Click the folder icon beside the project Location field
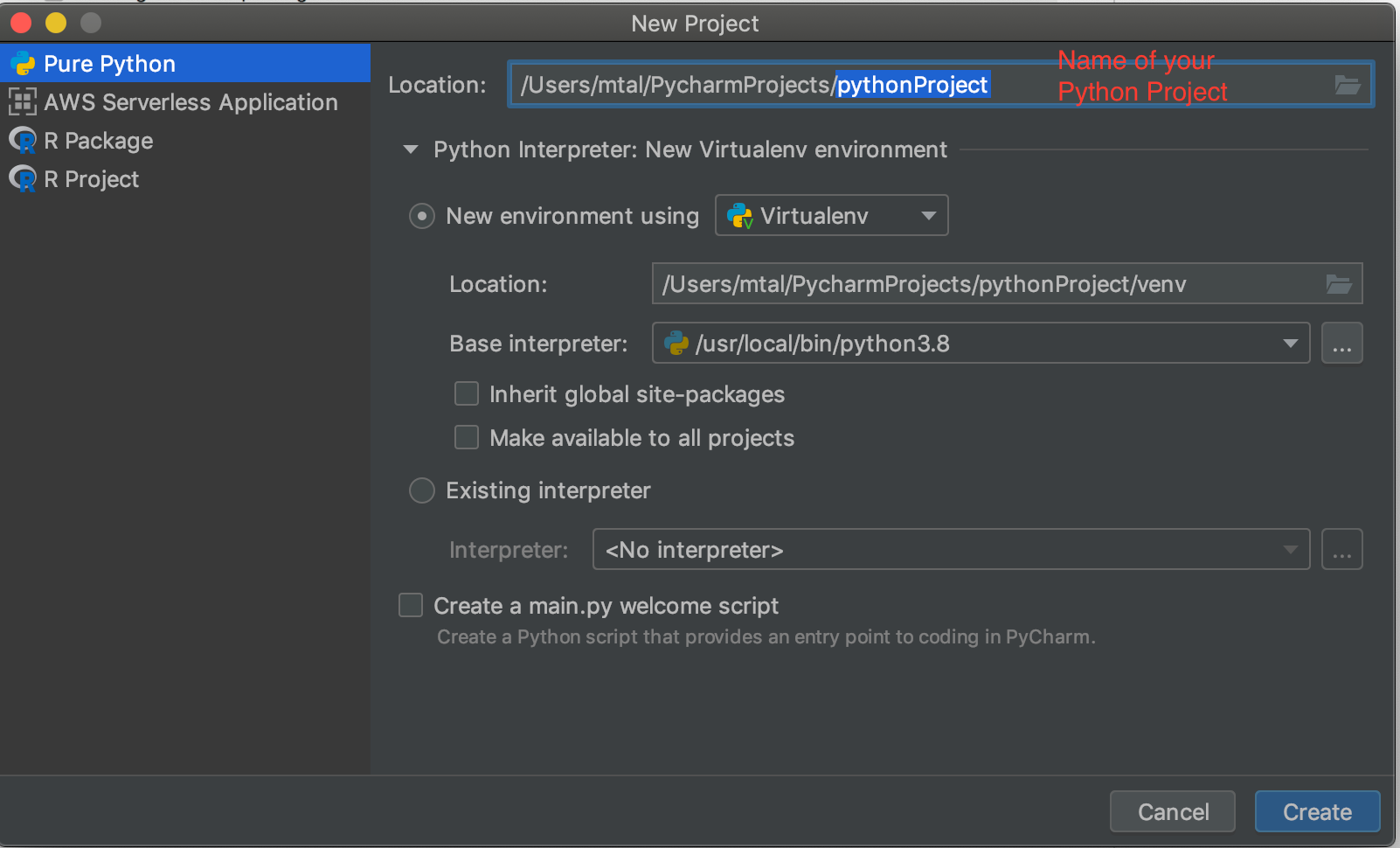1400x848 pixels. click(1348, 84)
